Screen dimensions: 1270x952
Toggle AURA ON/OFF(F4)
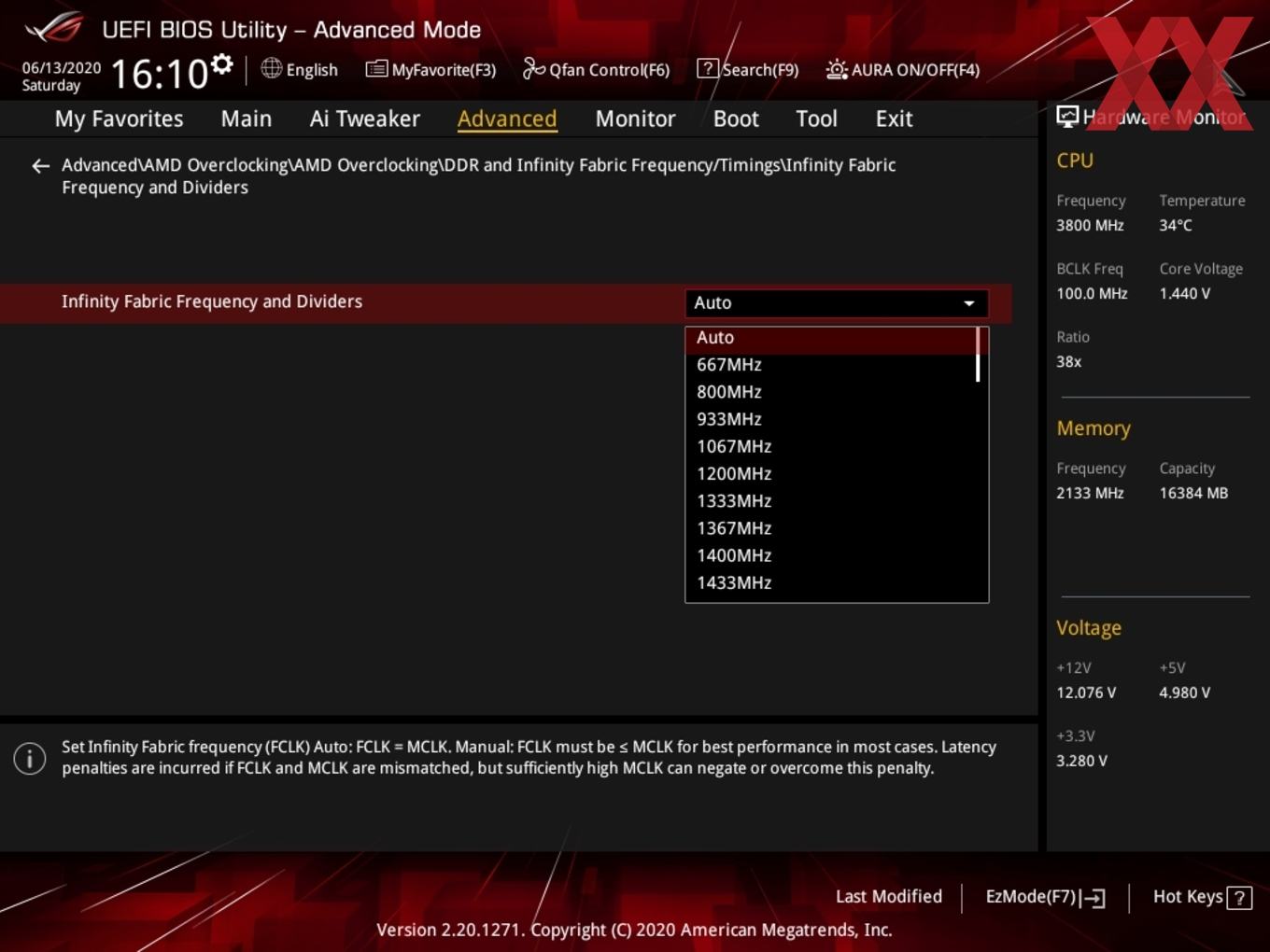click(x=915, y=70)
